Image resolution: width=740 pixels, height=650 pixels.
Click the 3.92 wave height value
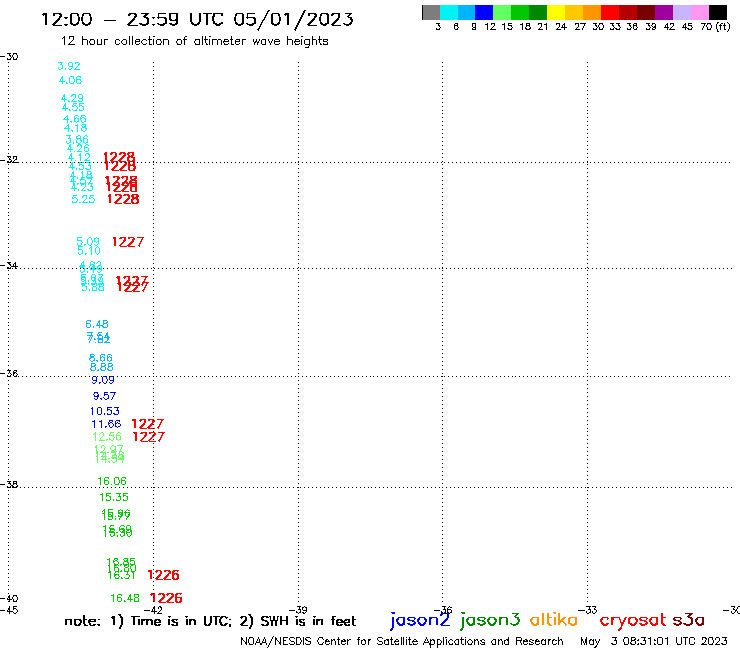click(x=69, y=66)
